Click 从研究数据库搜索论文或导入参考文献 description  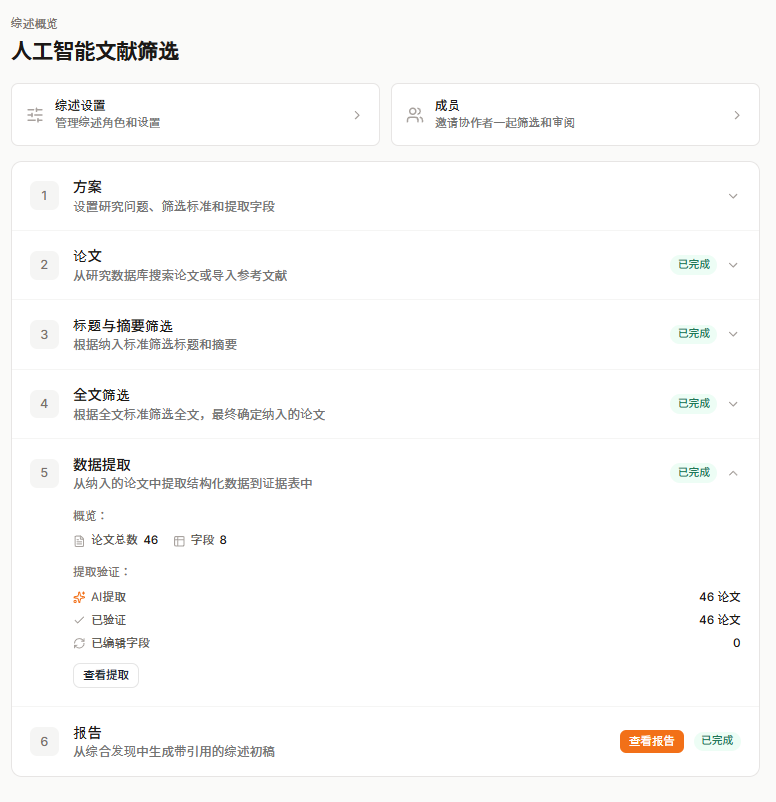point(180,276)
